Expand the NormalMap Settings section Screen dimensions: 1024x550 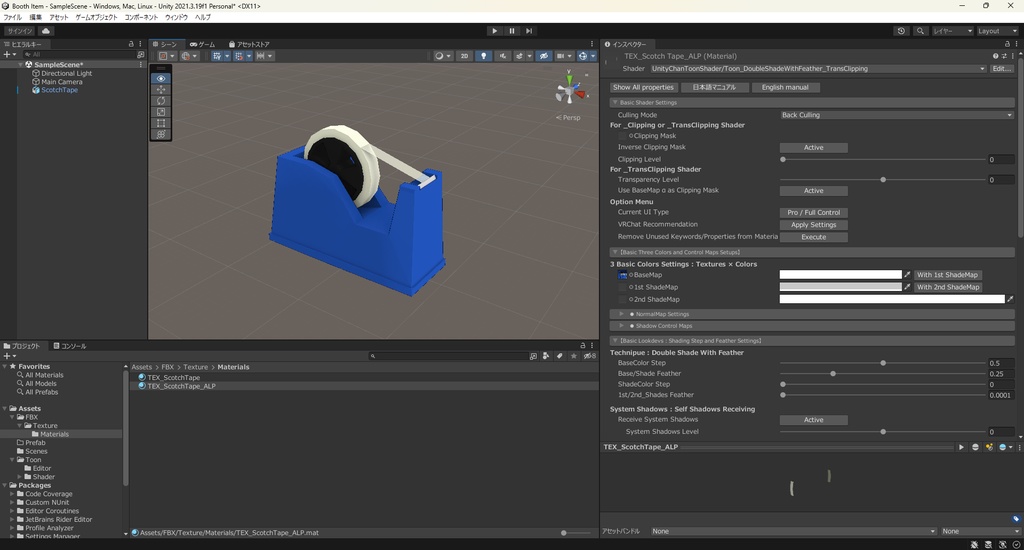click(622, 314)
